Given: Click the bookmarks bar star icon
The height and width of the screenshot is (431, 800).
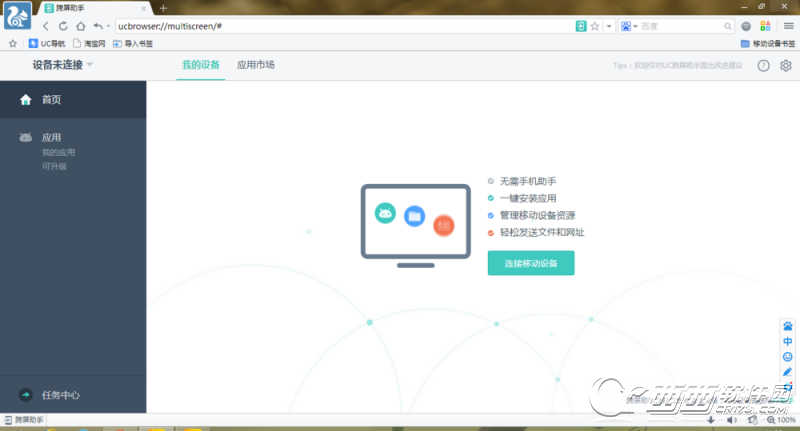Looking at the screenshot, I should [x=13, y=44].
